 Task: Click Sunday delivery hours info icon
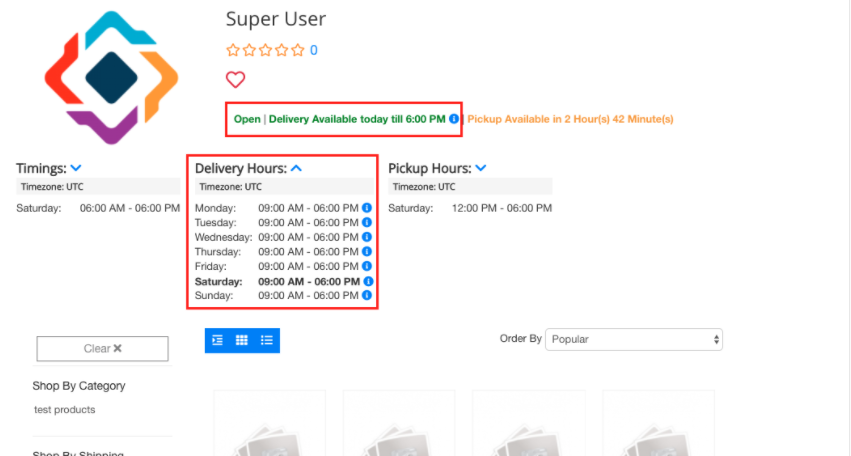[367, 295]
